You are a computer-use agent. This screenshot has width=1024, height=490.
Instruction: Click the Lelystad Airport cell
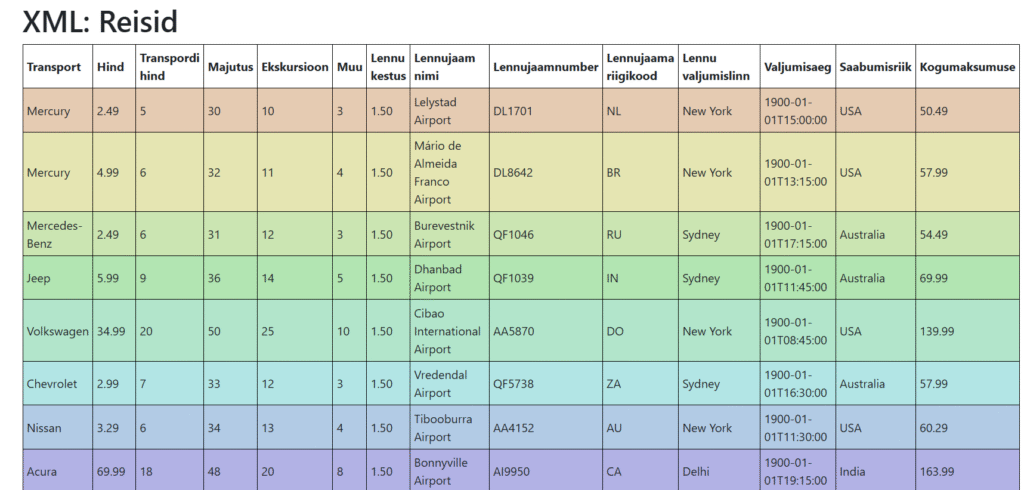click(435, 111)
